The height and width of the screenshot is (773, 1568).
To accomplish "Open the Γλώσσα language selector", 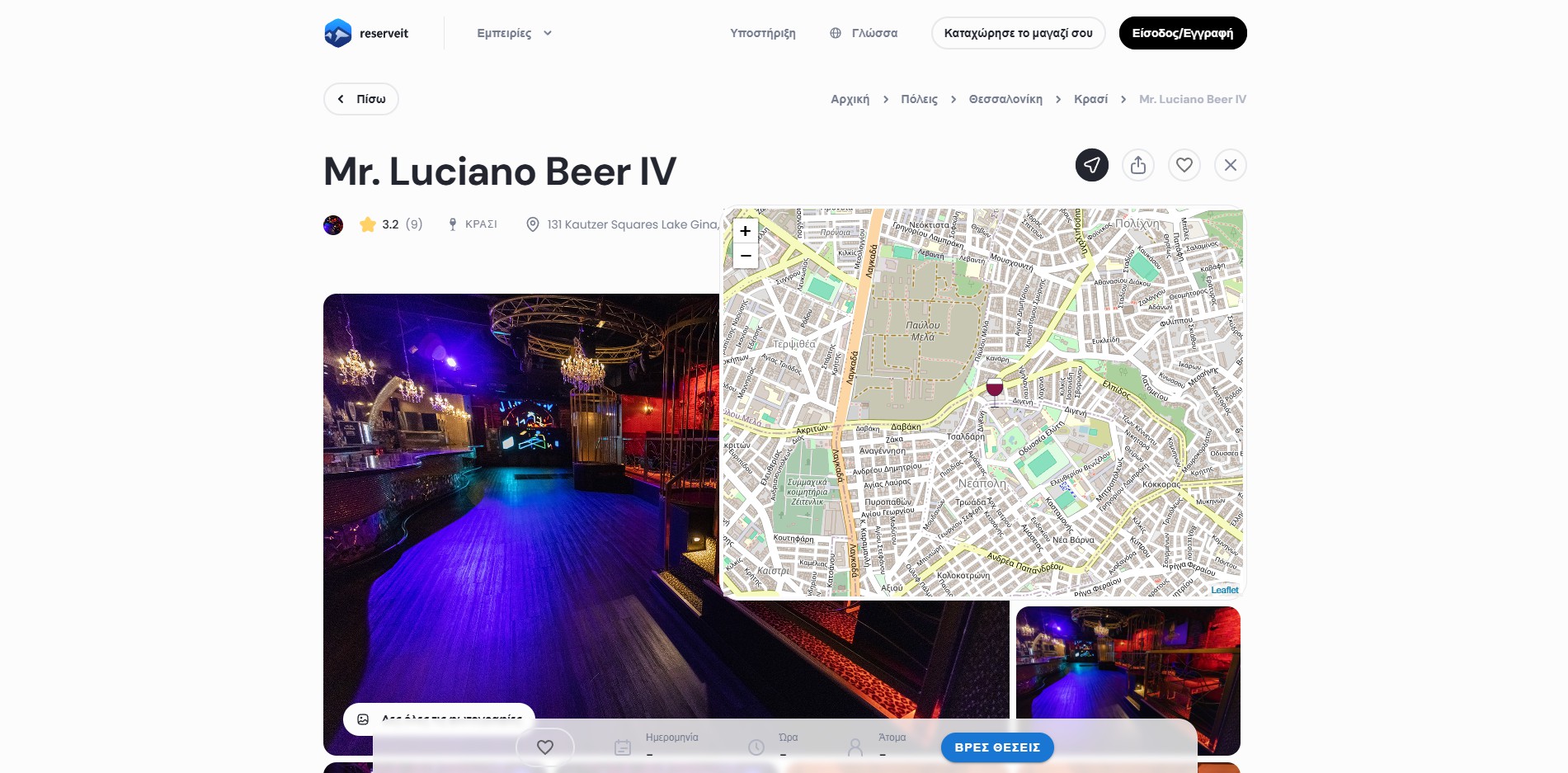I will tap(864, 33).
